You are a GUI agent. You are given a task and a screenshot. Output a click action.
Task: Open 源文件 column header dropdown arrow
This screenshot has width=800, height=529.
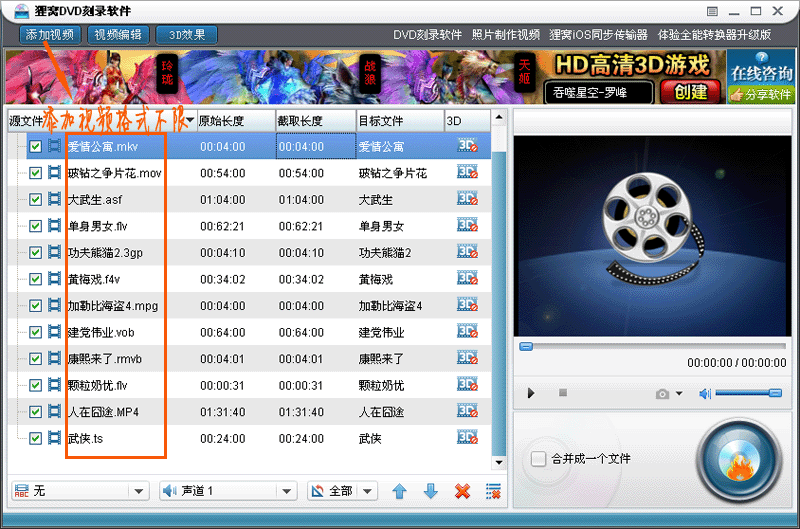click(x=190, y=120)
